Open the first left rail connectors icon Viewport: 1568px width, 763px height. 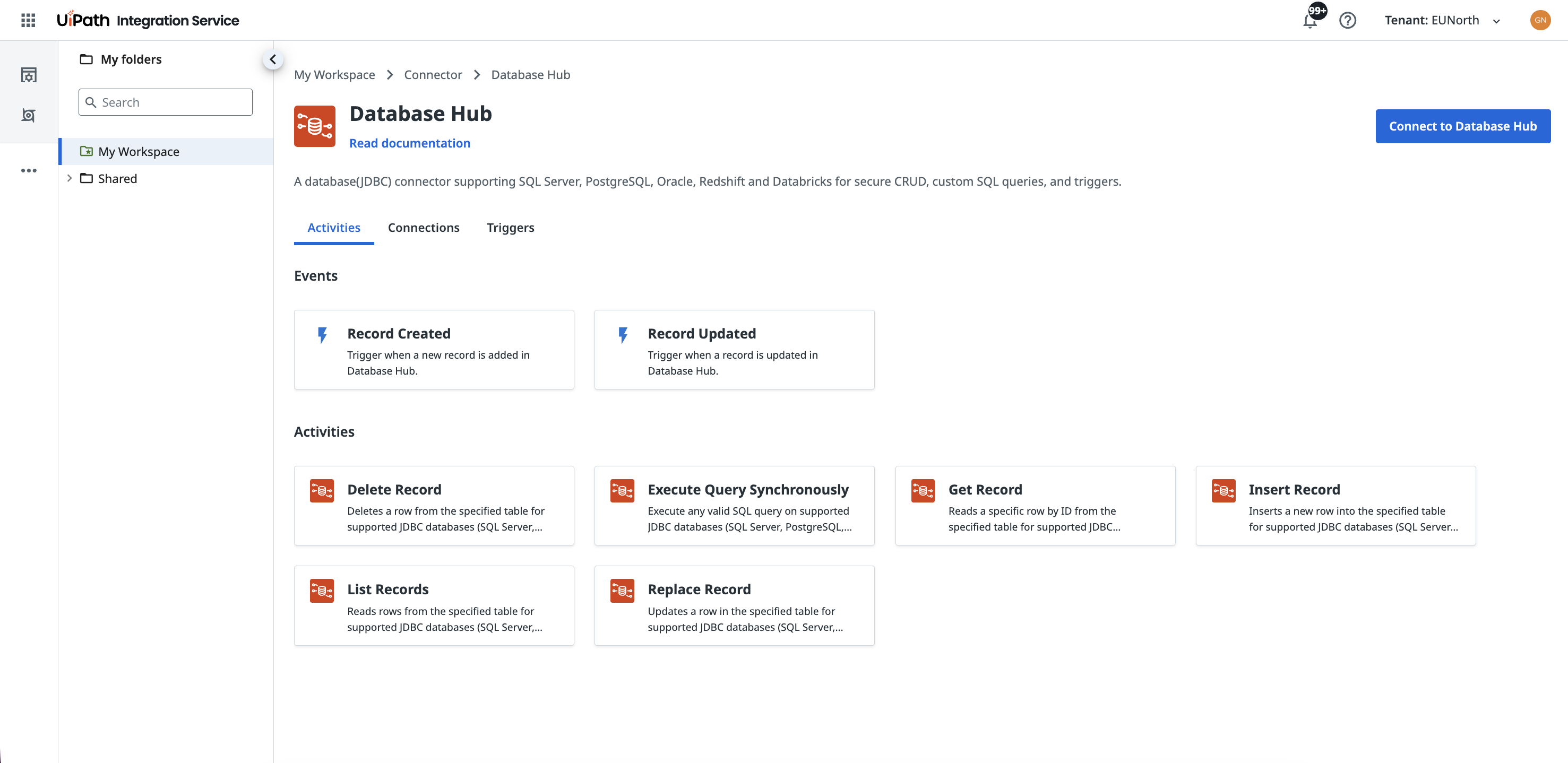coord(29,75)
